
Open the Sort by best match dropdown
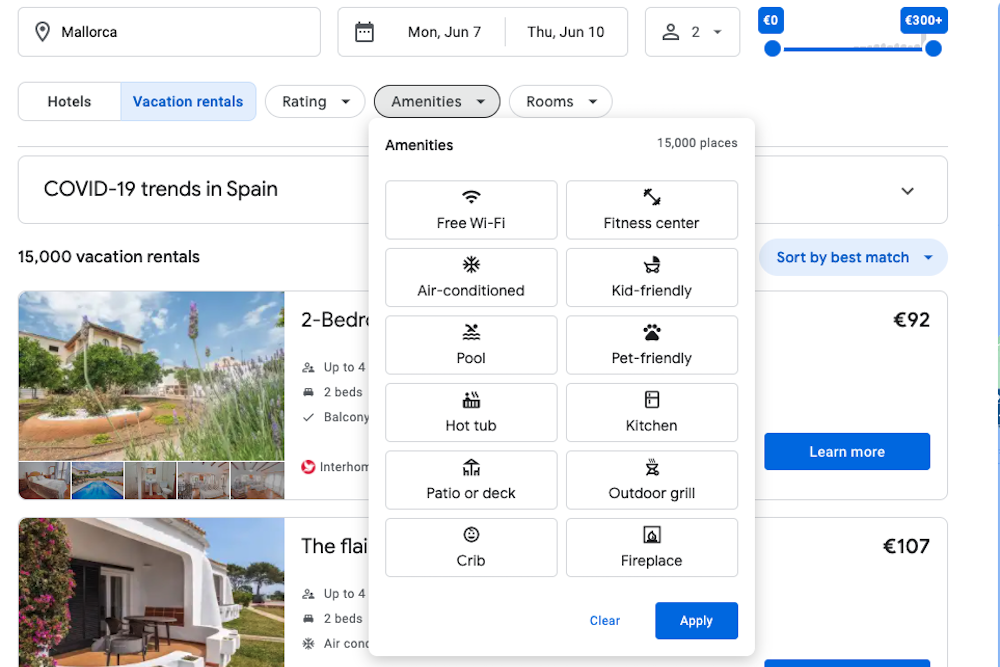853,257
